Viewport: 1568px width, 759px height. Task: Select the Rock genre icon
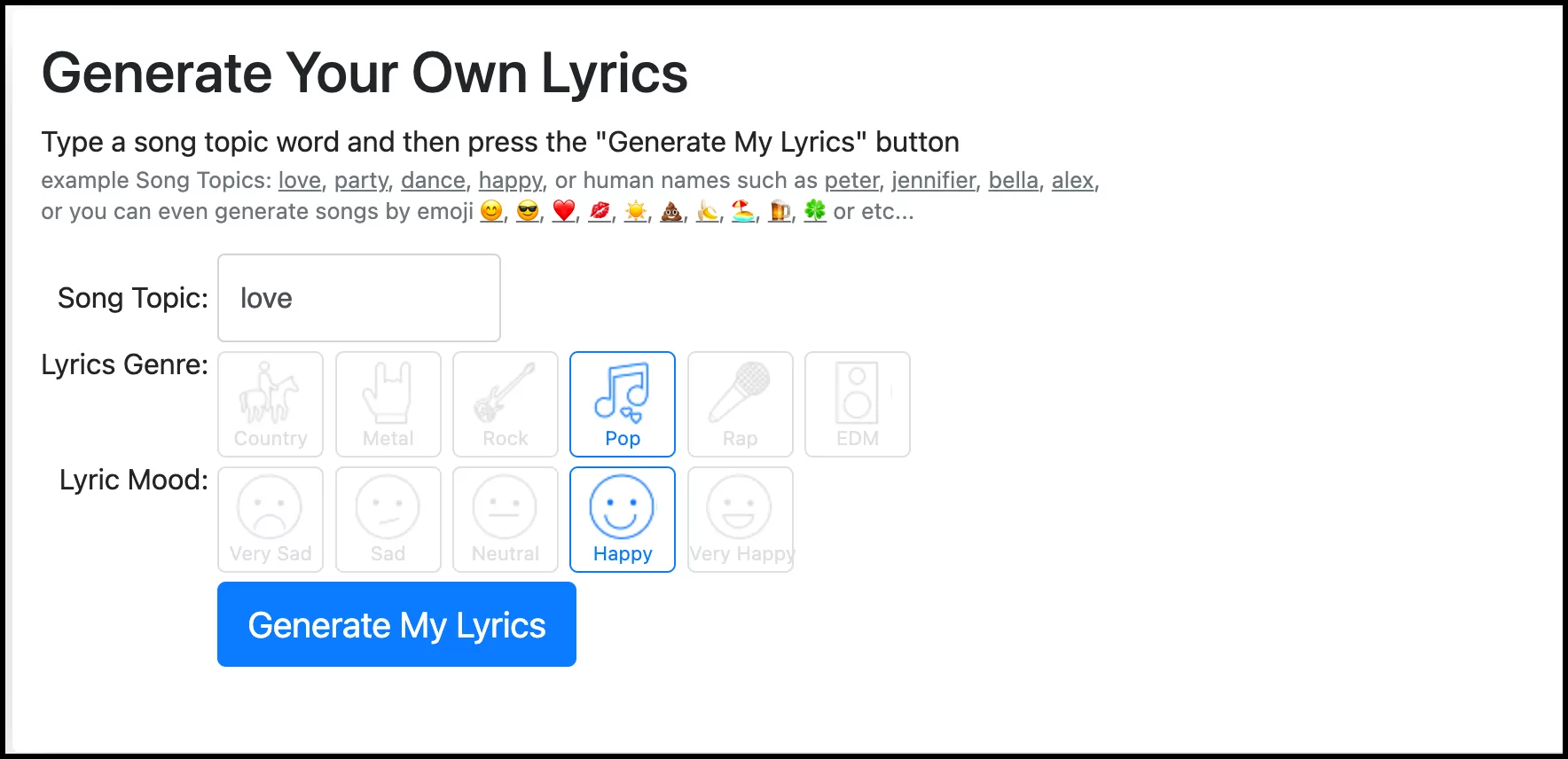pyautogui.click(x=505, y=404)
